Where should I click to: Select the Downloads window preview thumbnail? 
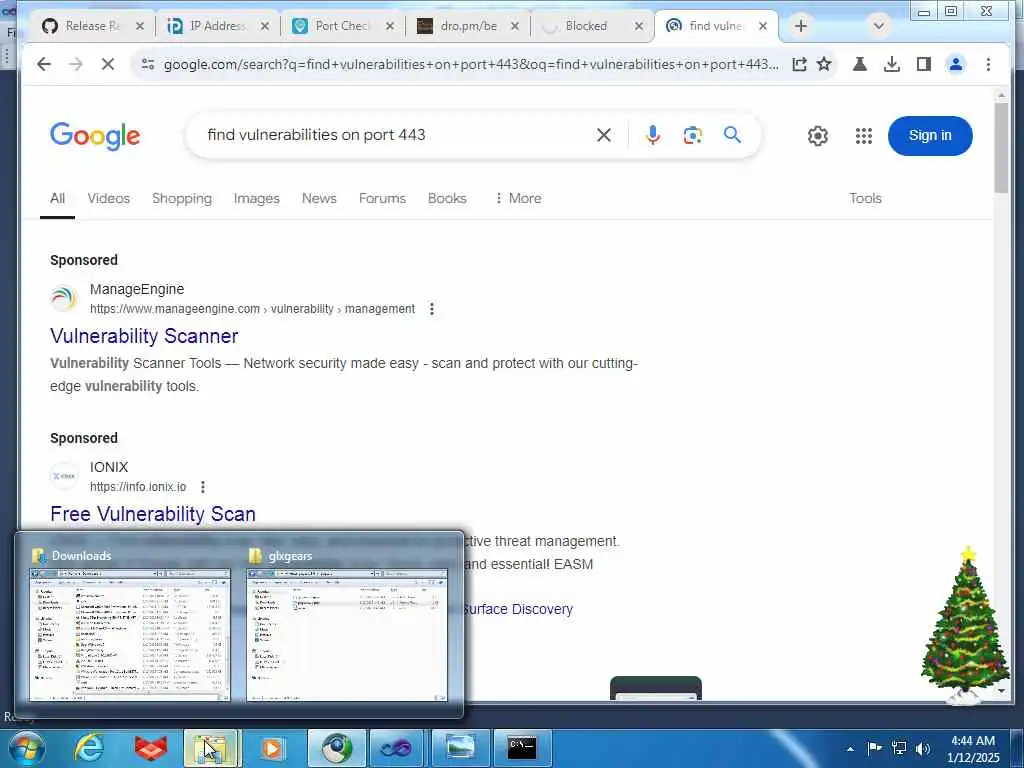coord(130,635)
